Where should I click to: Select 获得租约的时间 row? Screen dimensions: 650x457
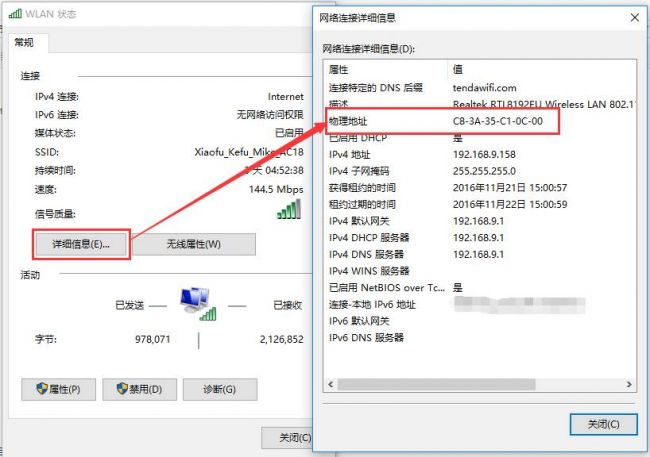tap(480, 188)
